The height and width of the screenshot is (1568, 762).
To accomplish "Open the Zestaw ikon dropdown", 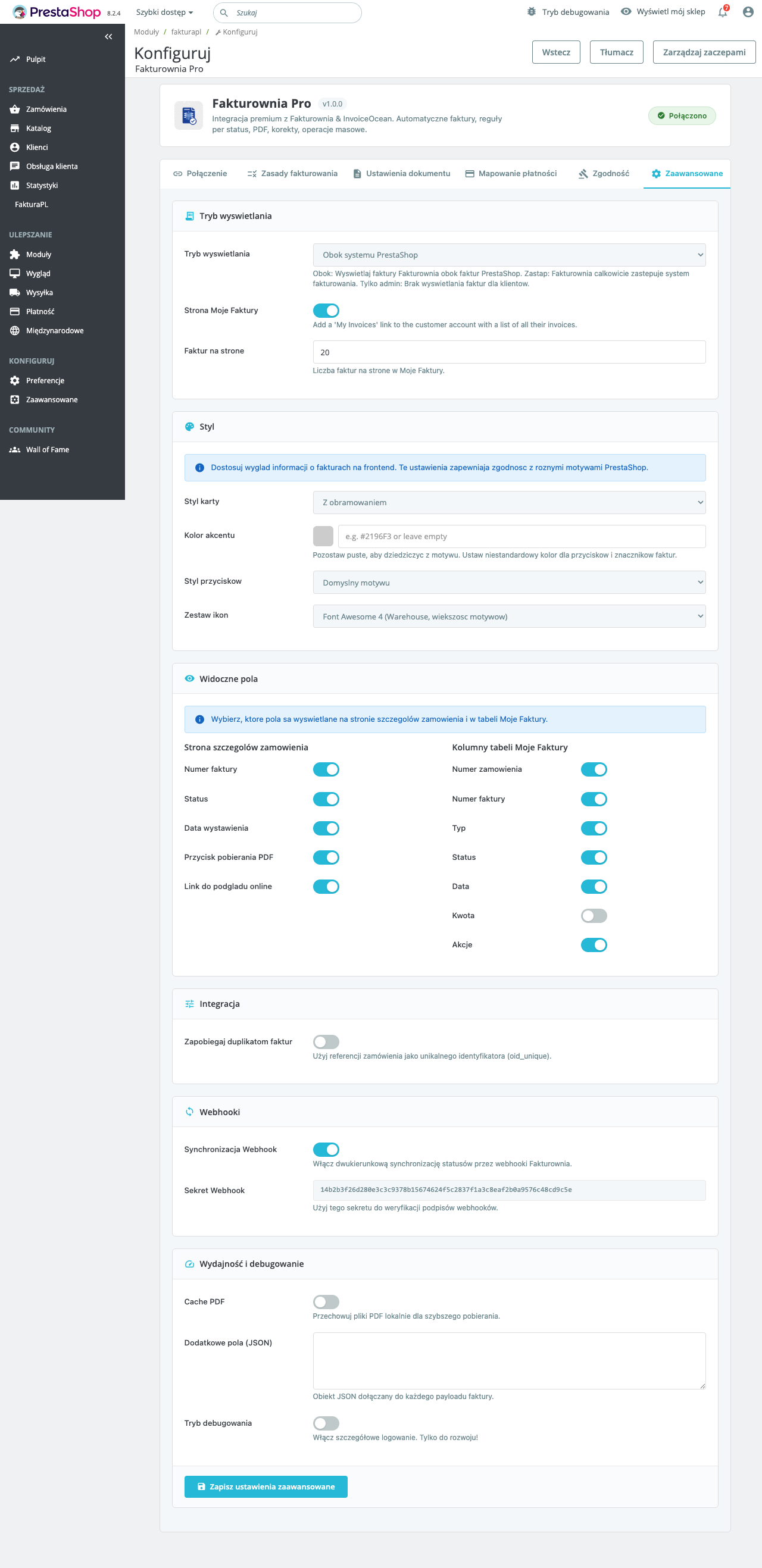I will point(508,616).
